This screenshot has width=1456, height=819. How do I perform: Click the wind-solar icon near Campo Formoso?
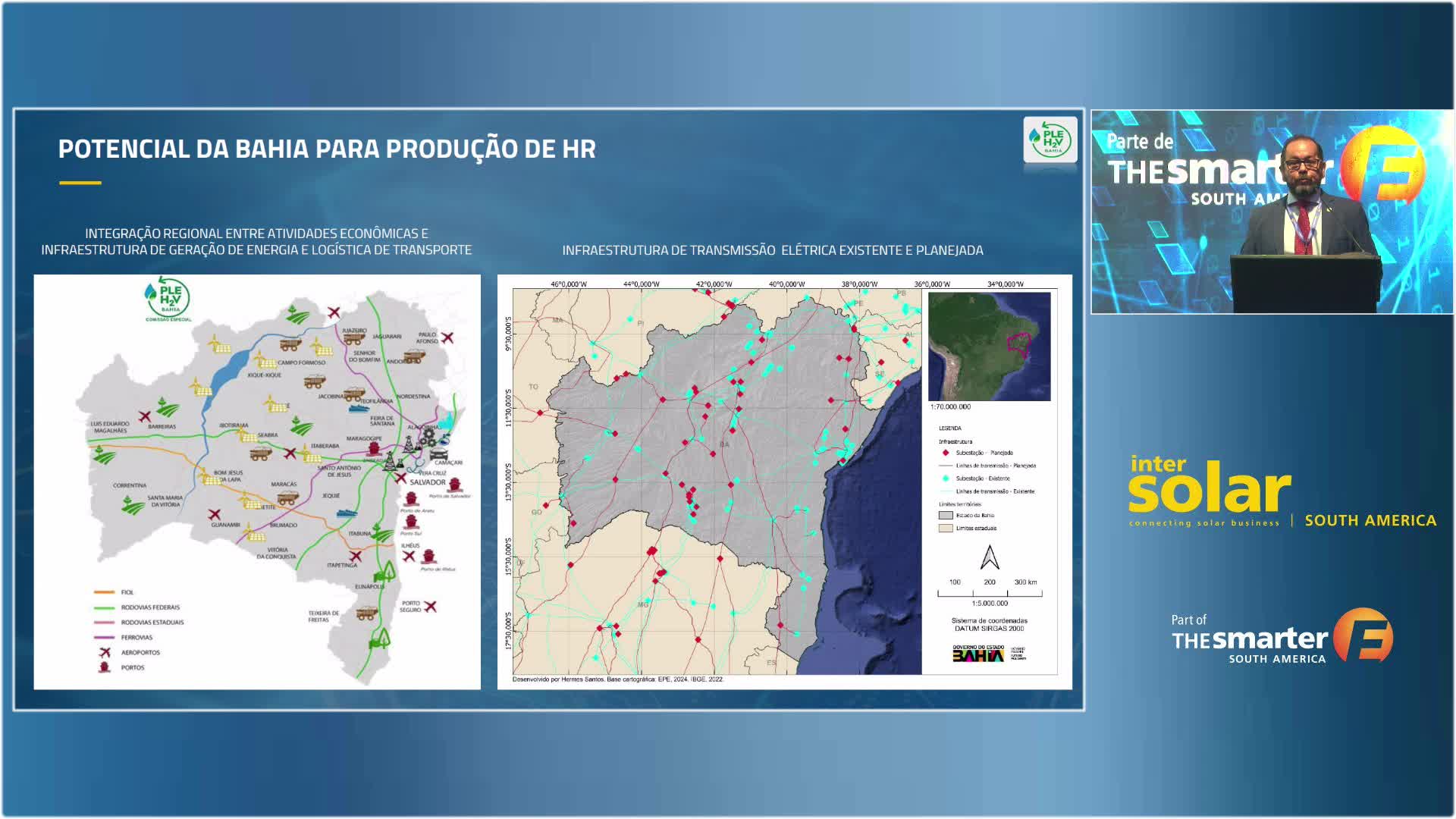pyautogui.click(x=321, y=347)
